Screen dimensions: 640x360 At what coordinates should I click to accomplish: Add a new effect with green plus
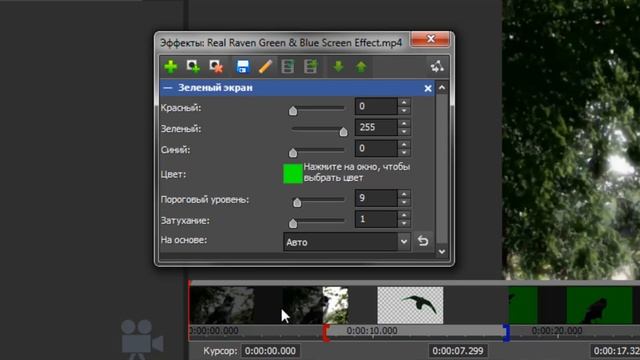[x=171, y=67]
